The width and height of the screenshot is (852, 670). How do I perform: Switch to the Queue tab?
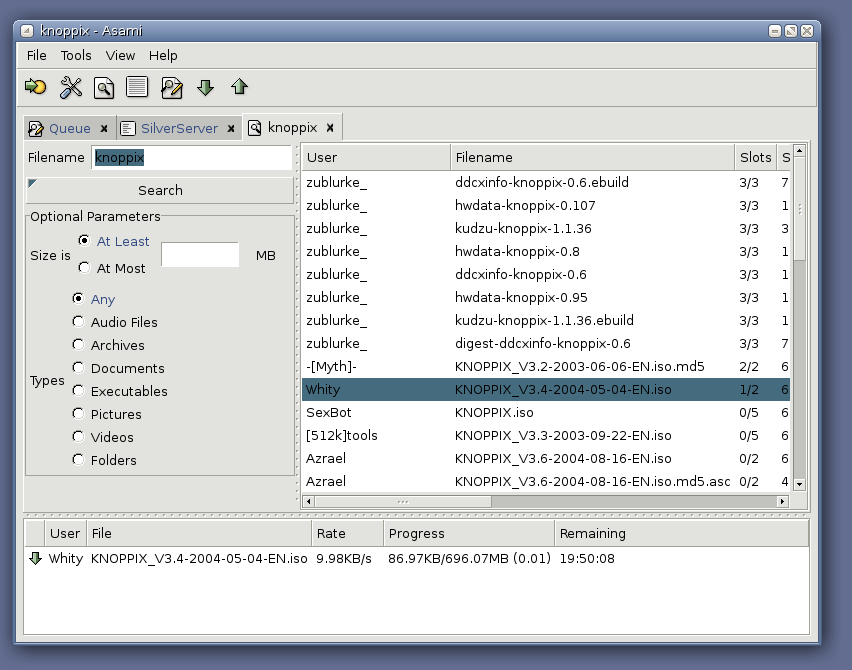pos(70,129)
